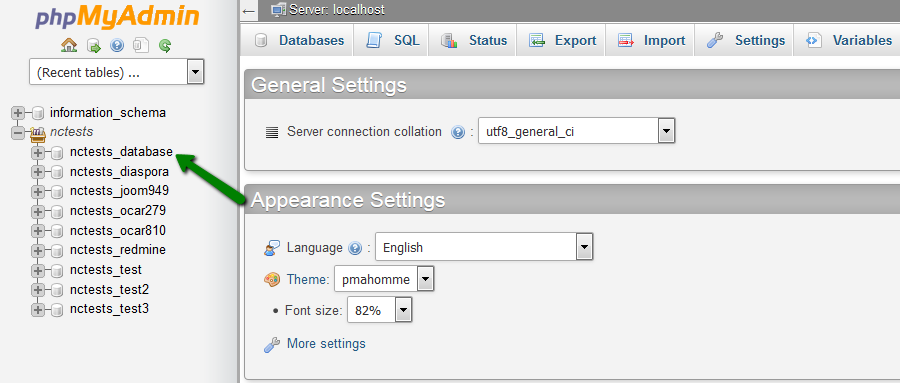Click the help icon next to Server connection collation
The height and width of the screenshot is (383, 900).
tap(458, 133)
